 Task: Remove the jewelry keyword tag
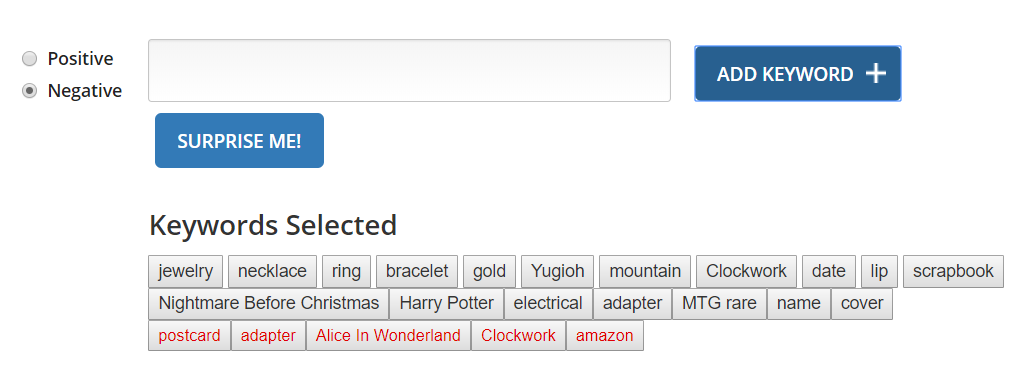(x=186, y=271)
